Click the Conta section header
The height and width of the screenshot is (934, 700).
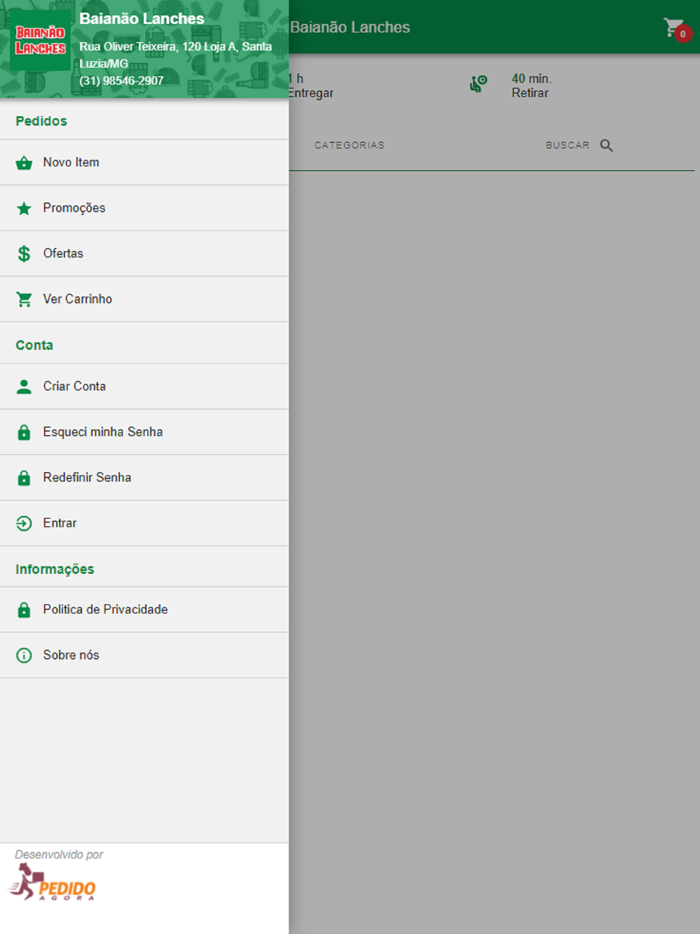(x=34, y=345)
